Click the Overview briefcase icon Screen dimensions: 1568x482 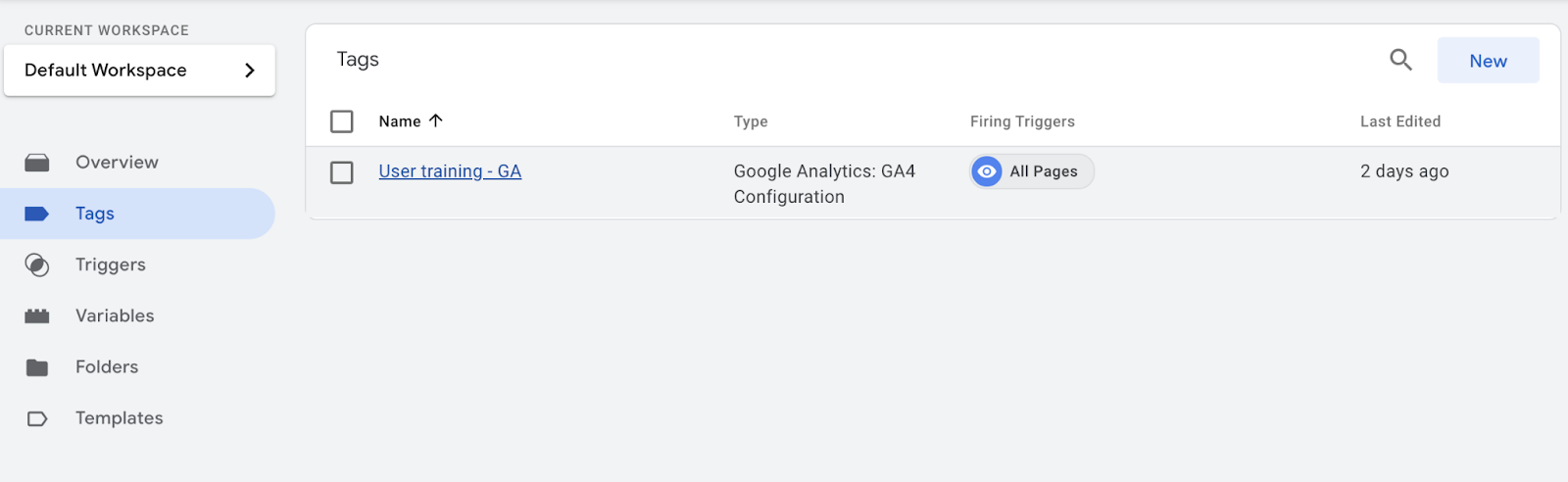[37, 163]
